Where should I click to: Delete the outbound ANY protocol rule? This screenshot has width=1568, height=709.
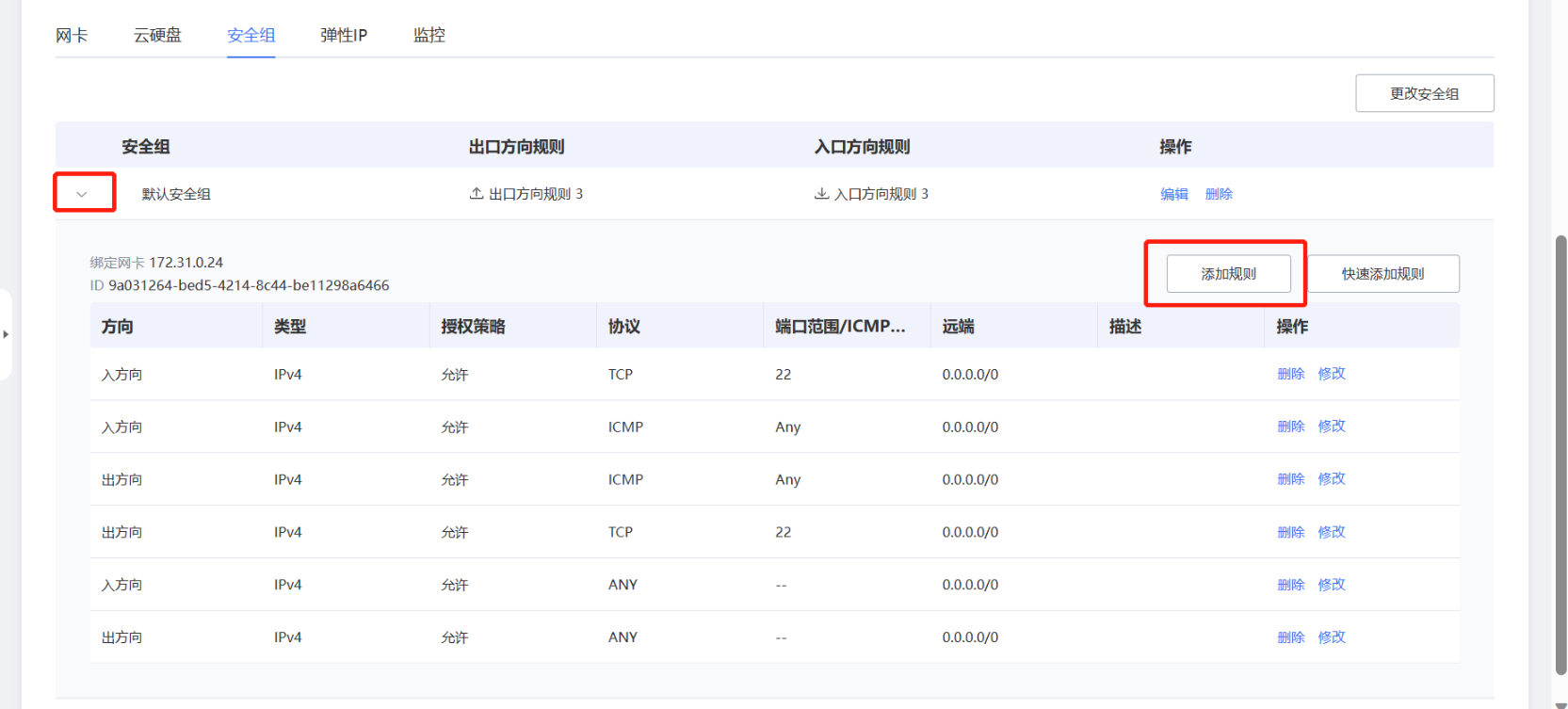point(1290,637)
